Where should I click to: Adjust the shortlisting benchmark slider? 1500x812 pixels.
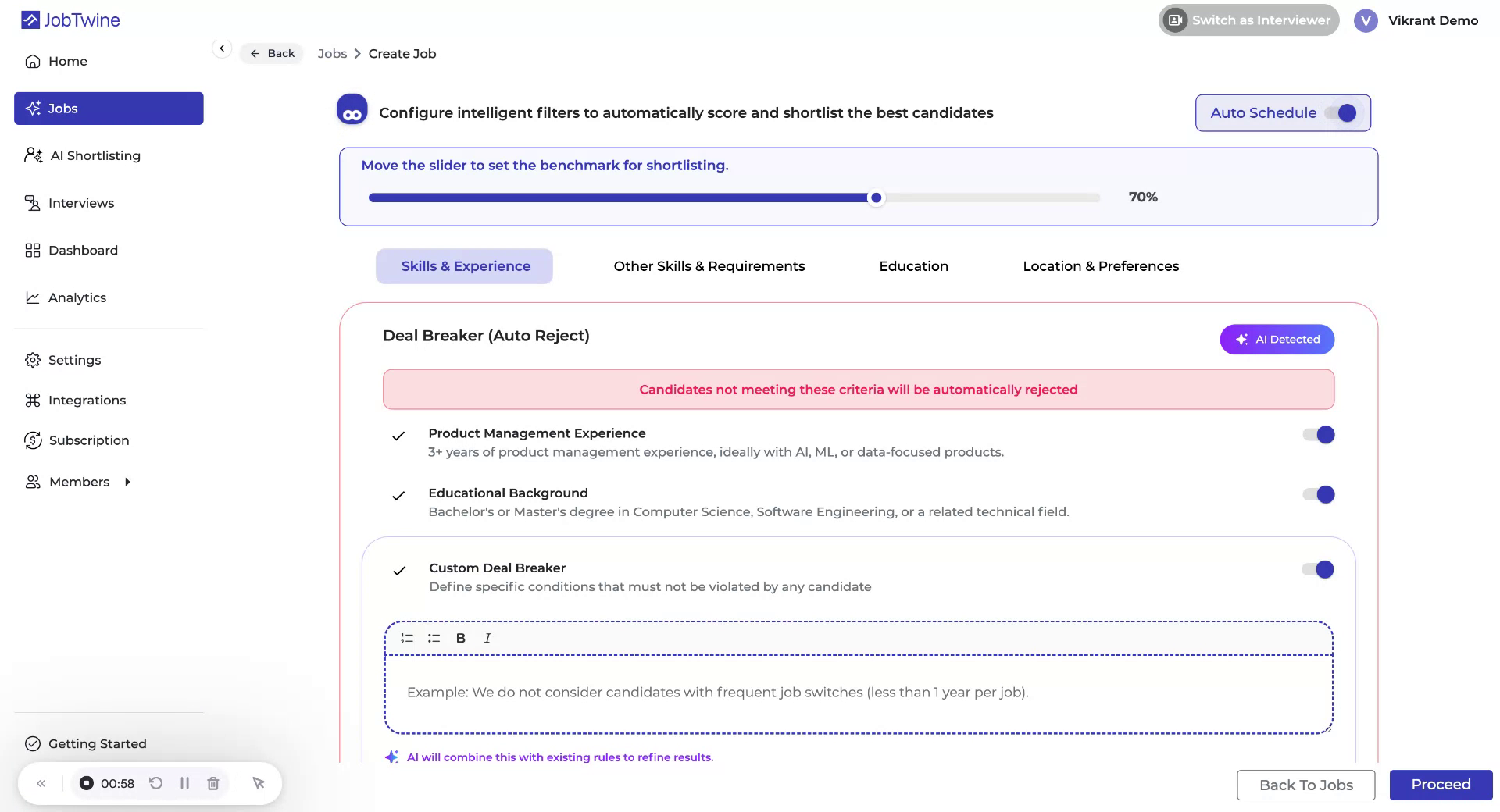(876, 198)
